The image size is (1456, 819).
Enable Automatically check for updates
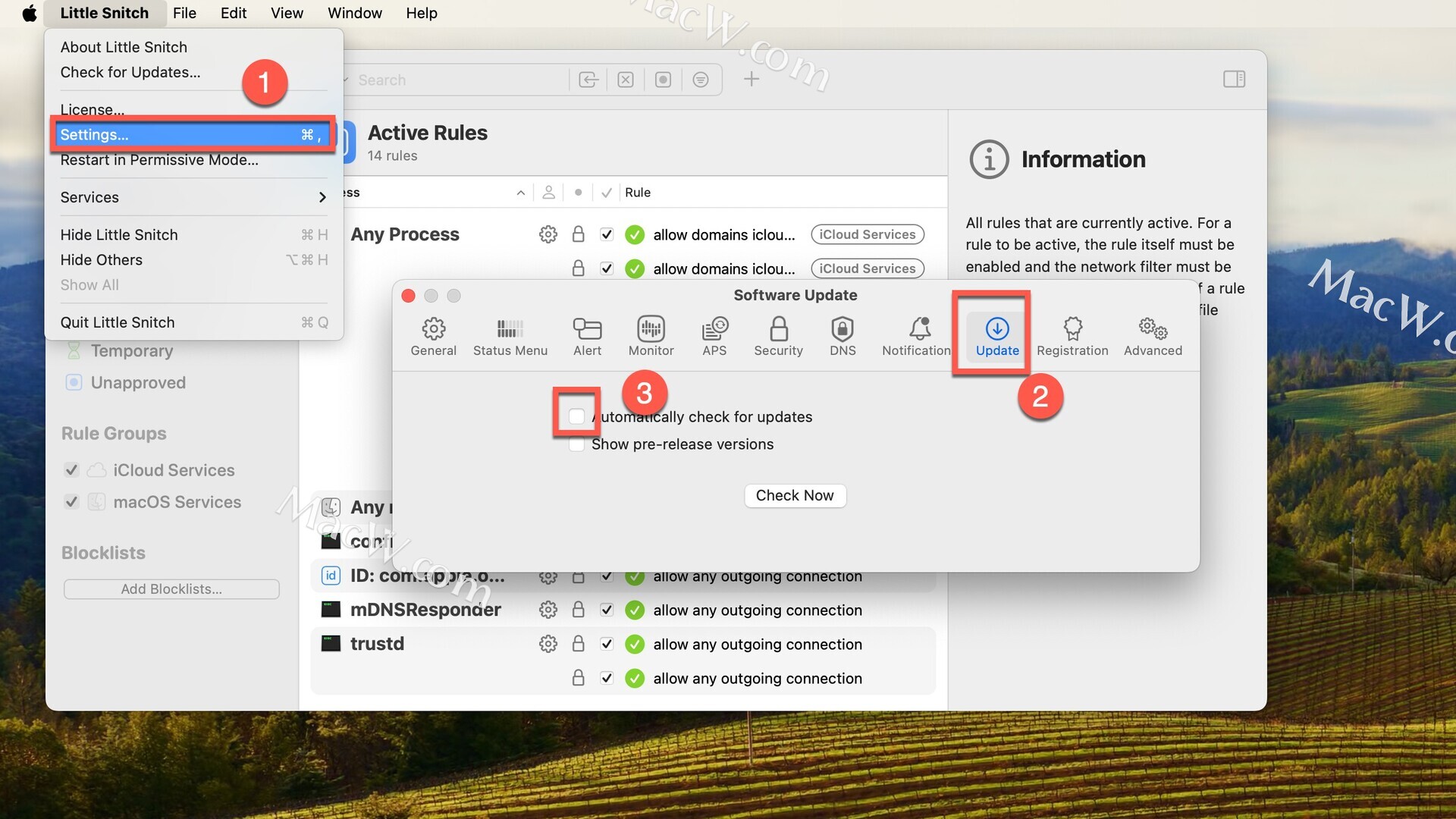576,416
